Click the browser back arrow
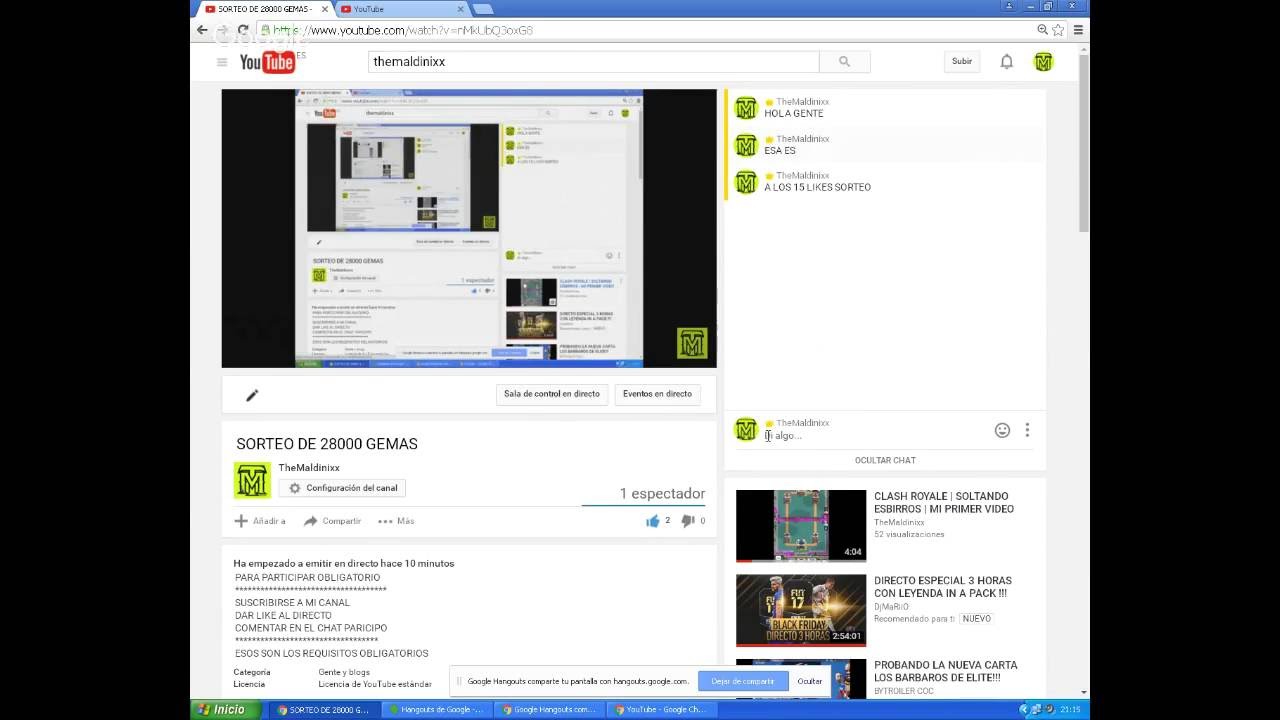This screenshot has width=1280, height=720. (x=202, y=30)
